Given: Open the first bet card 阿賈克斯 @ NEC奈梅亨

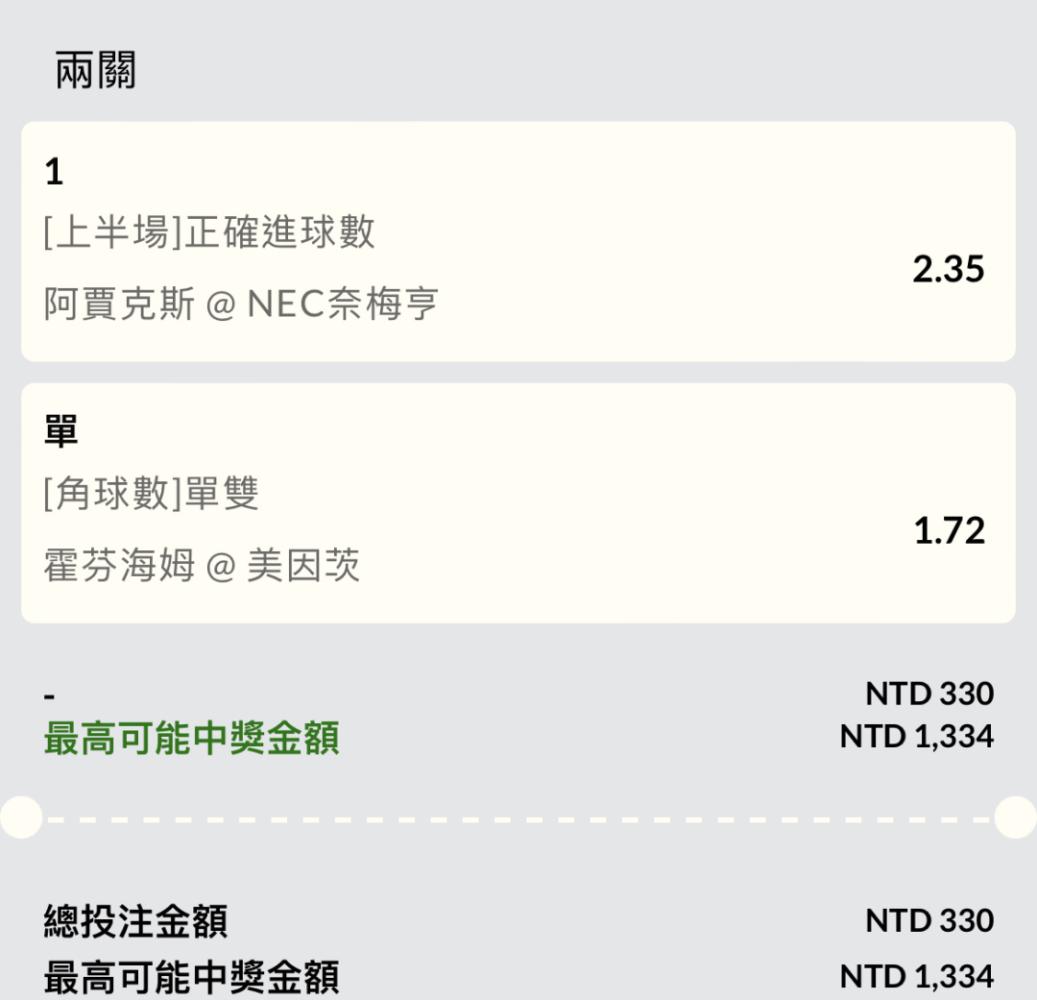Looking at the screenshot, I should [x=518, y=241].
